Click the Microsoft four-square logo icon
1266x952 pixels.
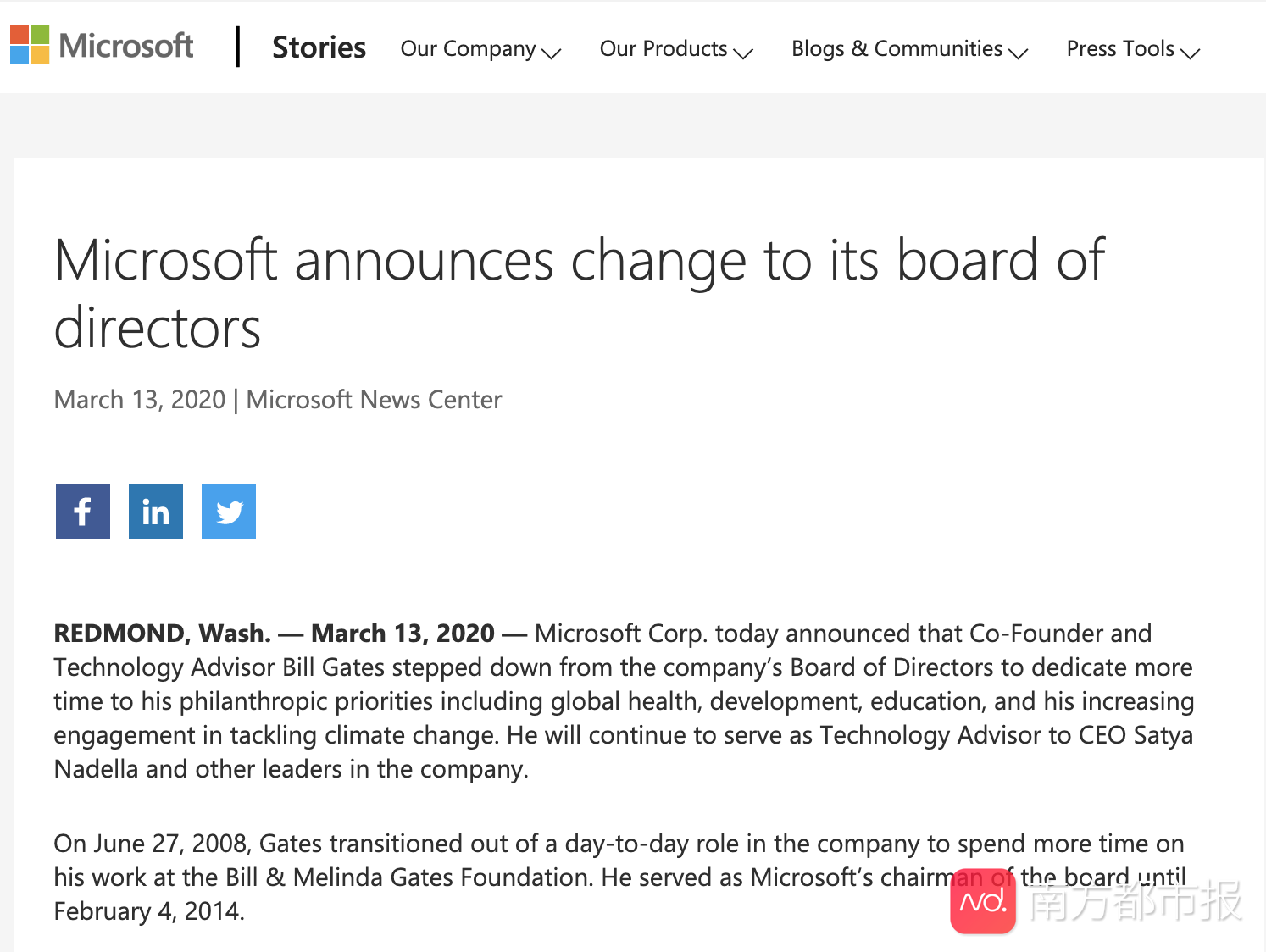point(30,45)
